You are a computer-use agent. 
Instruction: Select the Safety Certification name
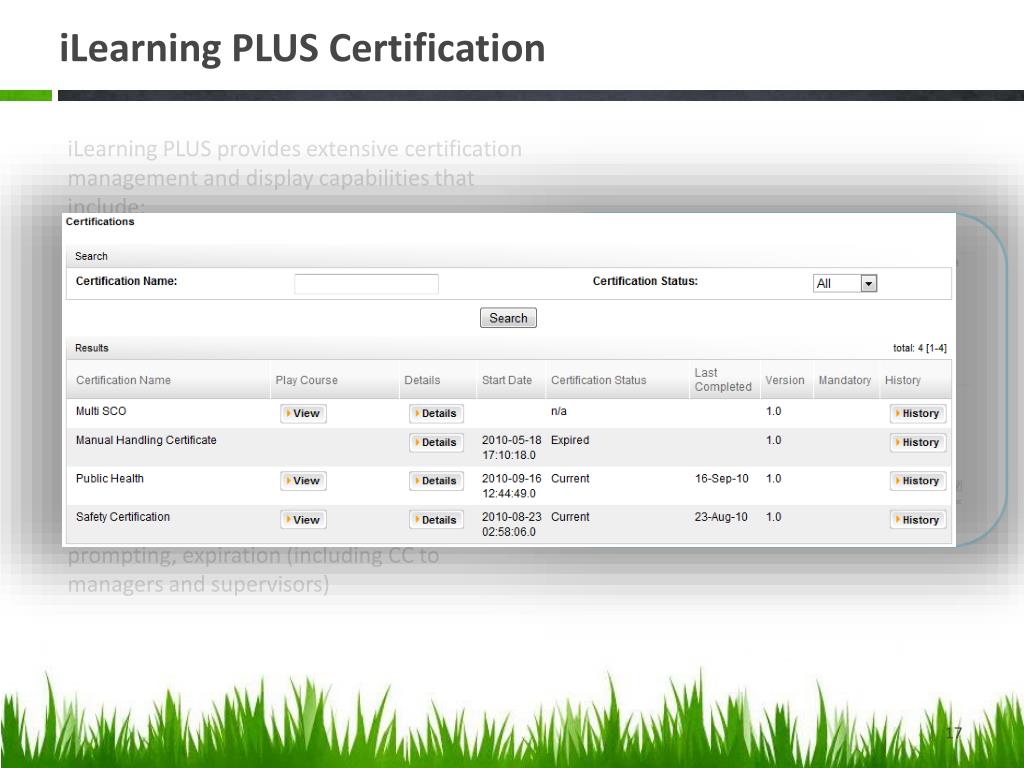point(122,517)
